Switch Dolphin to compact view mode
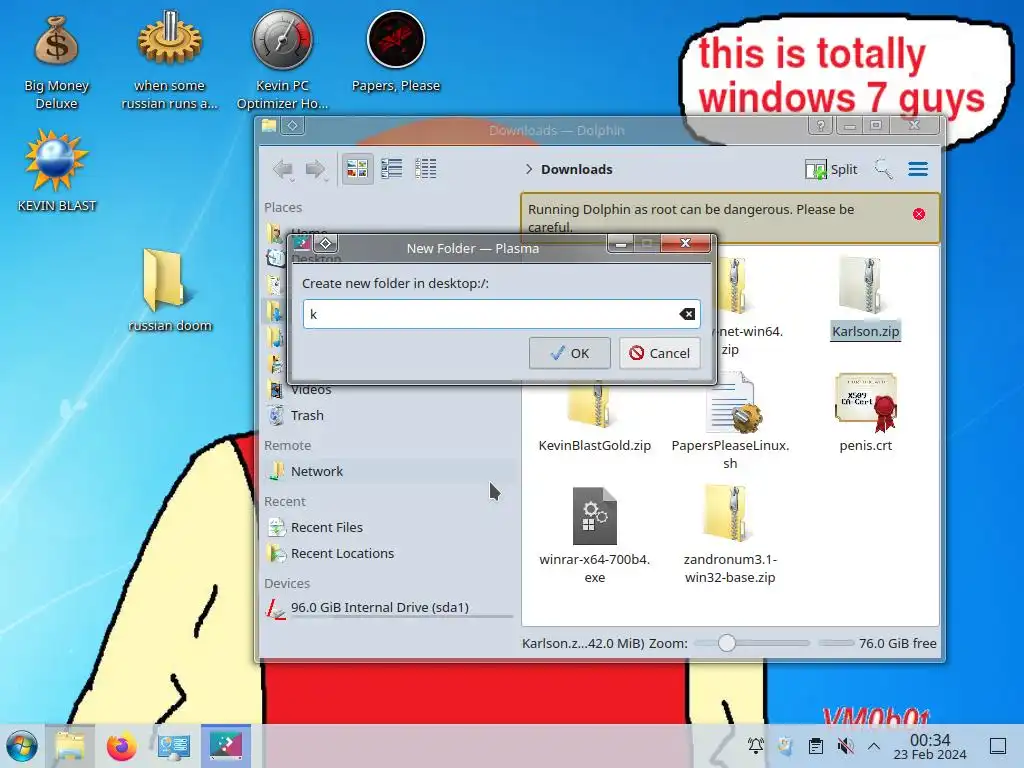 point(391,169)
